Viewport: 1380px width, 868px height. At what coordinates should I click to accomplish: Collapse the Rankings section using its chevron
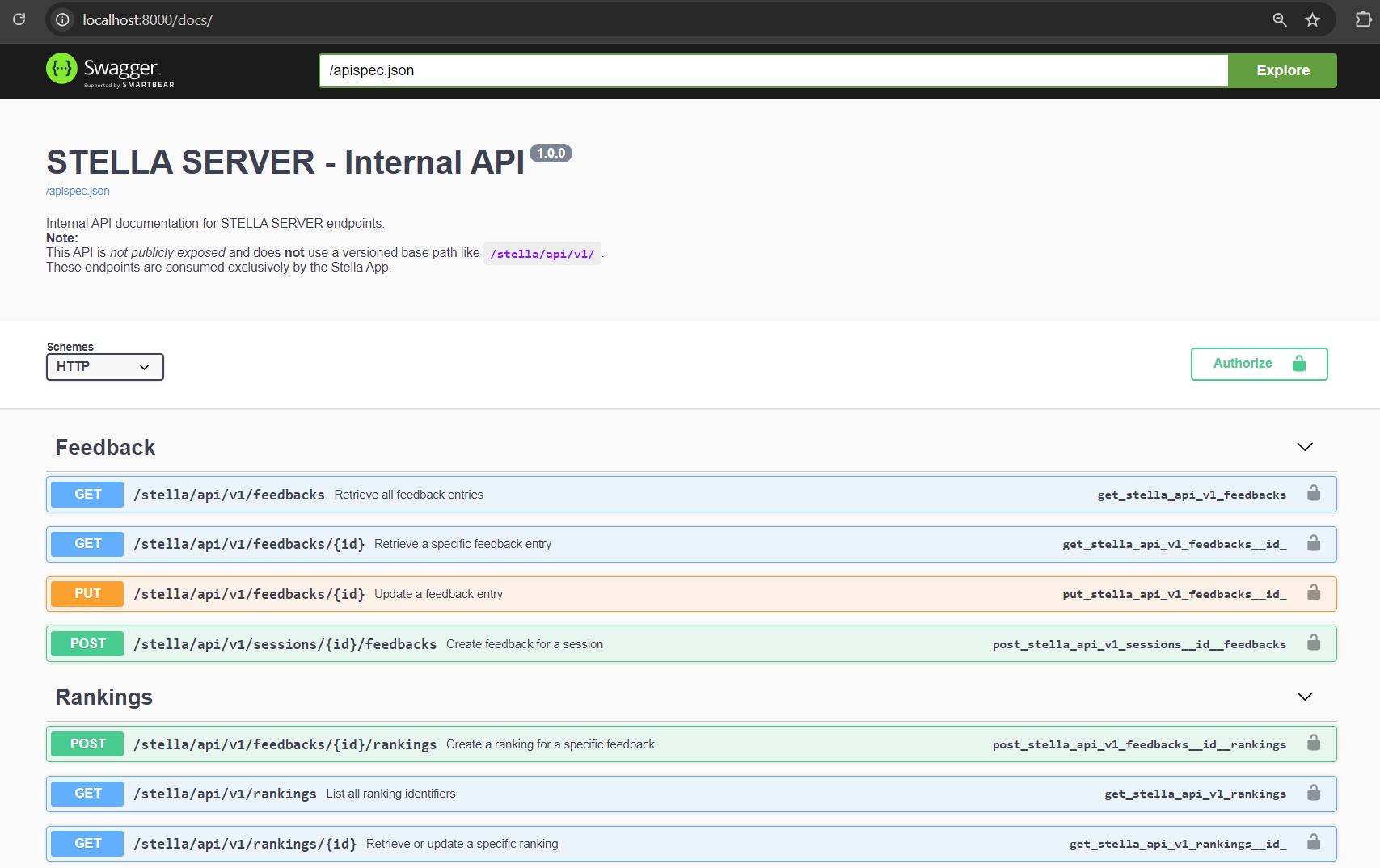coord(1304,697)
